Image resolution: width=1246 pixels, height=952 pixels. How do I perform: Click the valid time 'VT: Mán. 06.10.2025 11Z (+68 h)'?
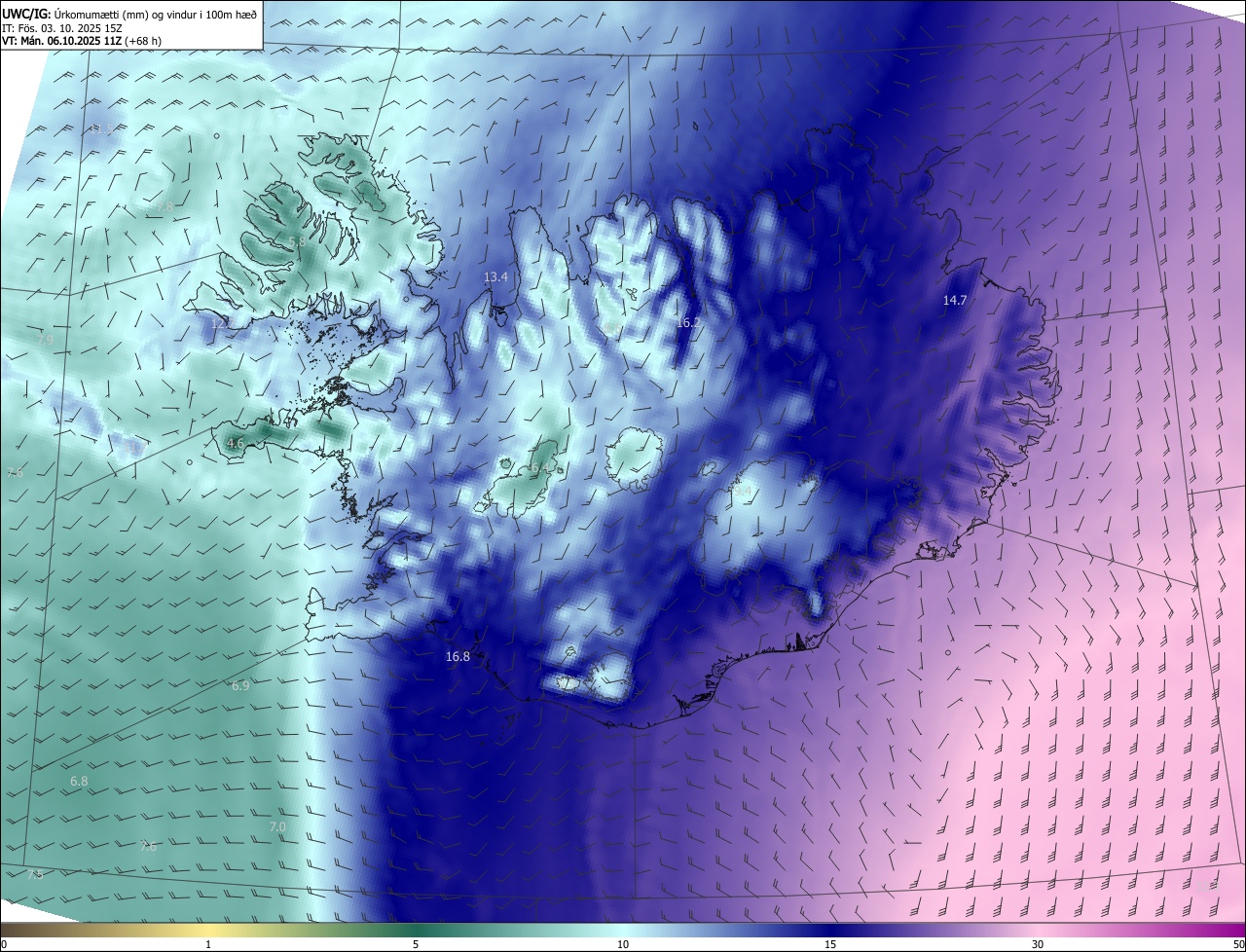pos(82,41)
